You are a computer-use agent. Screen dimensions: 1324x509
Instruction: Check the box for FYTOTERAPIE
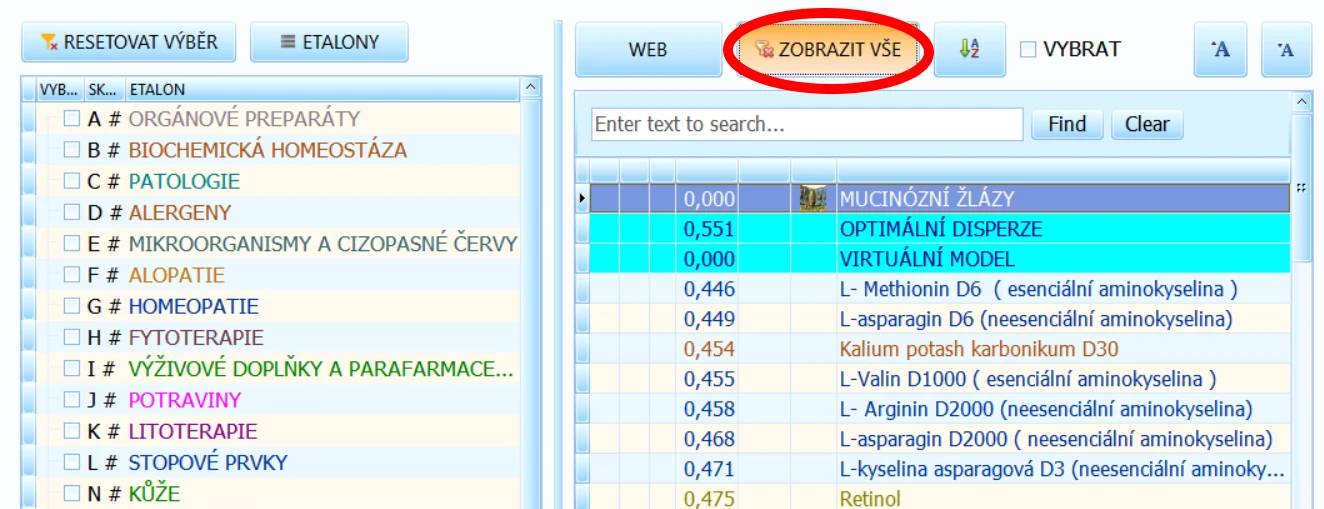pyautogui.click(x=72, y=337)
